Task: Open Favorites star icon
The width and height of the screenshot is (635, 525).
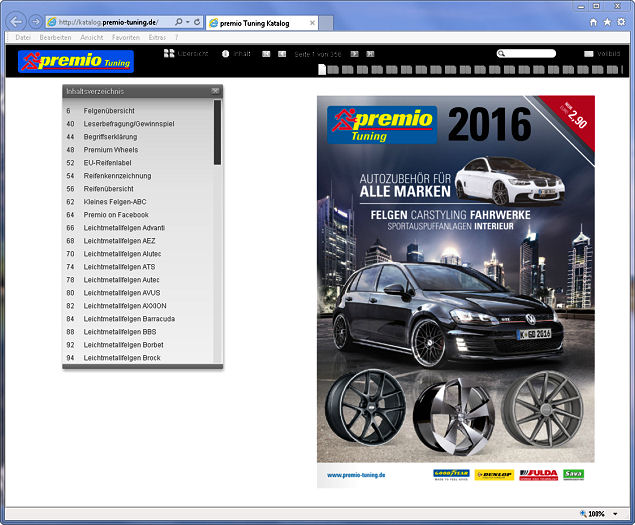Action: pos(607,22)
